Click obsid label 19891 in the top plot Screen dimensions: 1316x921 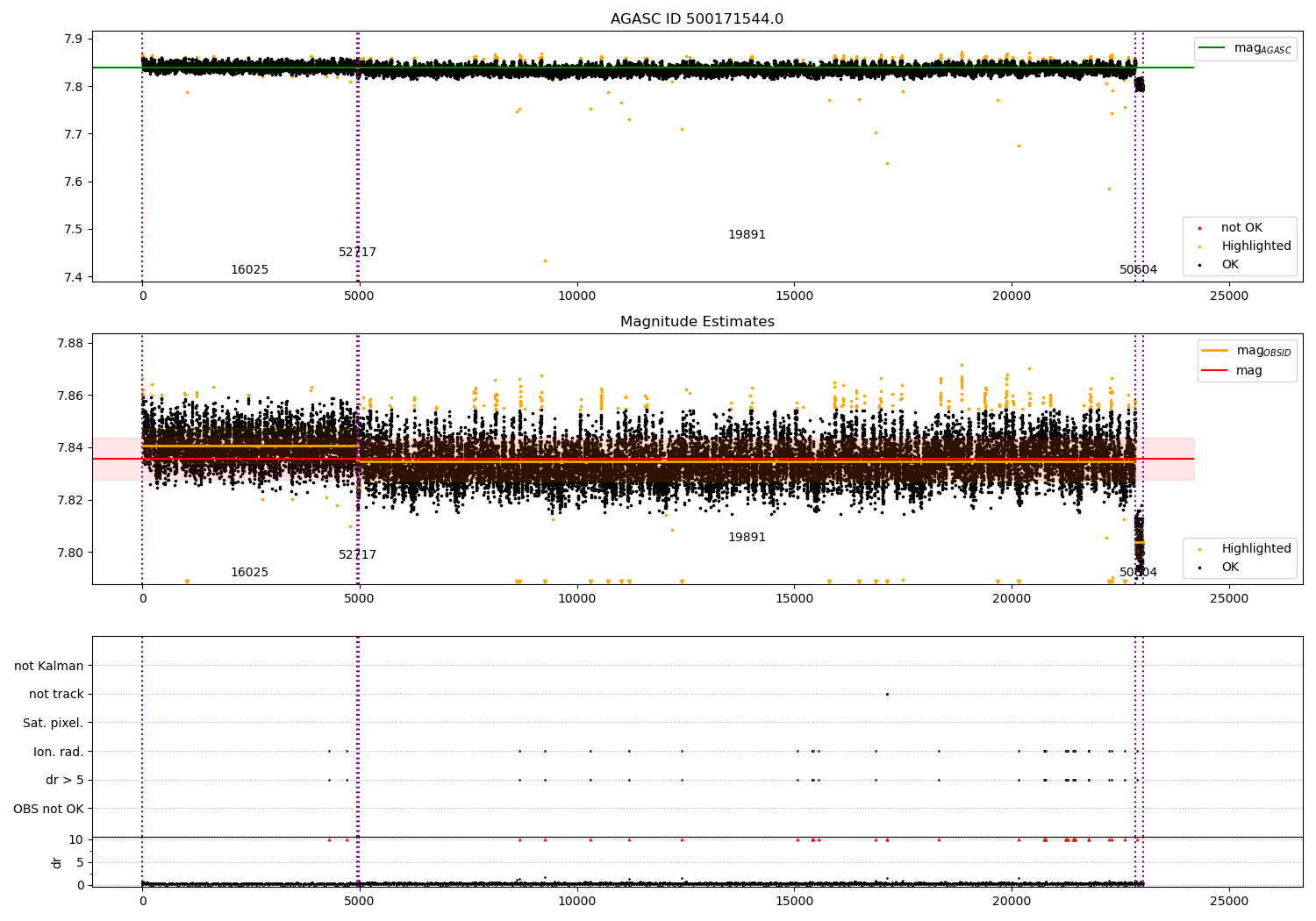tap(747, 235)
